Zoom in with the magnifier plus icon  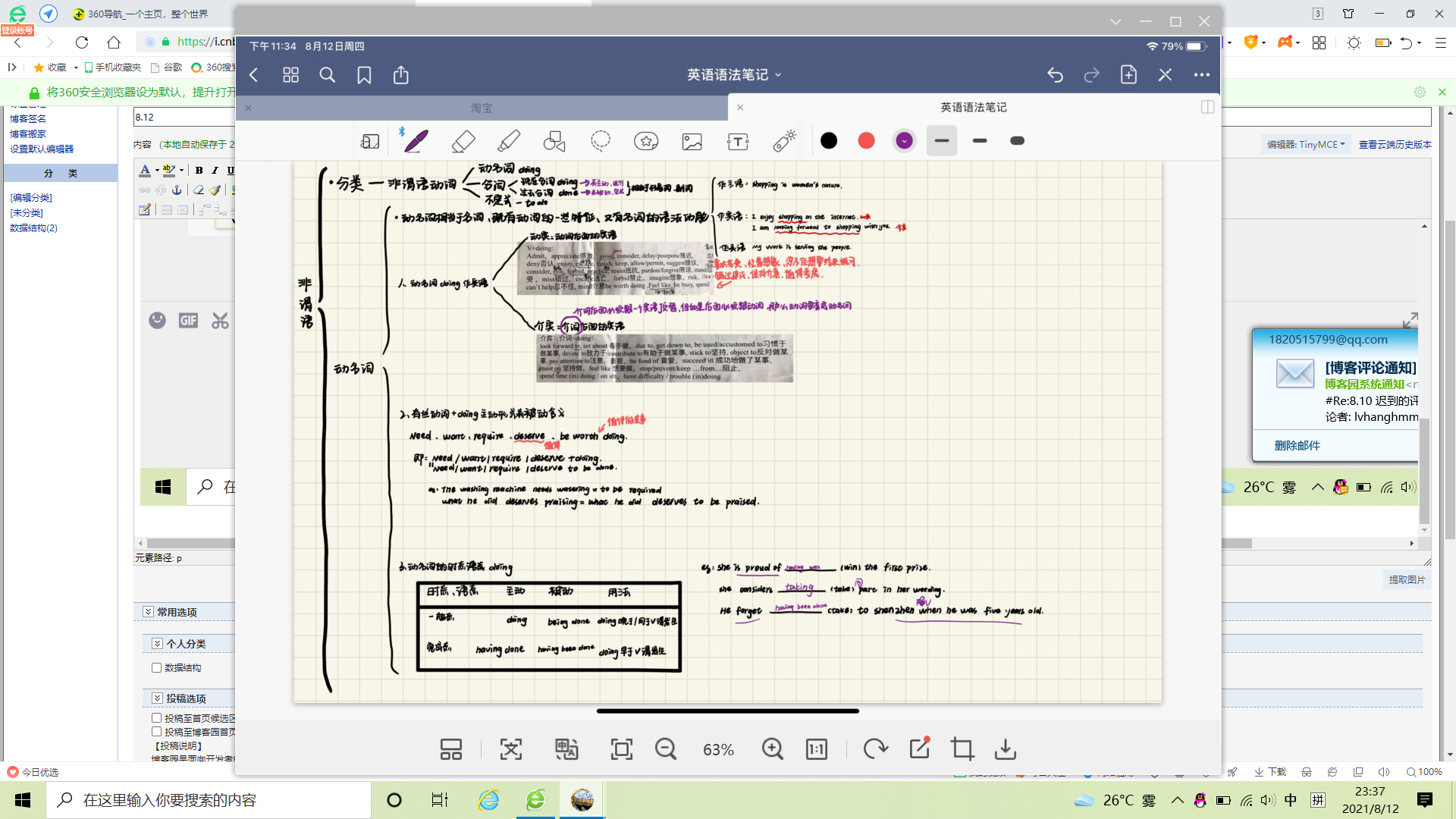(x=772, y=749)
